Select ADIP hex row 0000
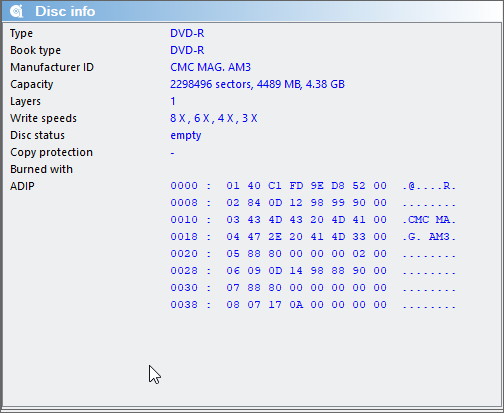Image resolution: width=504 pixels, height=413 pixels. coord(313,186)
